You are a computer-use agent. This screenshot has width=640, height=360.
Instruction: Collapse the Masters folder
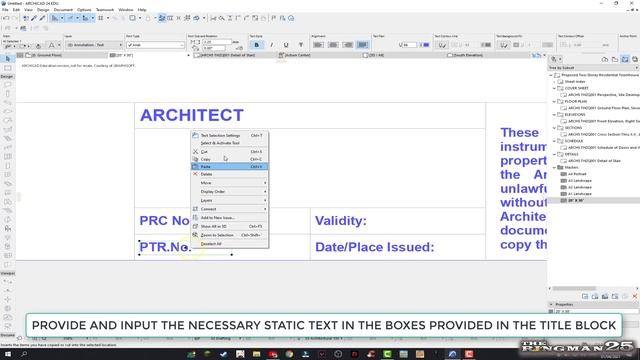(554, 167)
